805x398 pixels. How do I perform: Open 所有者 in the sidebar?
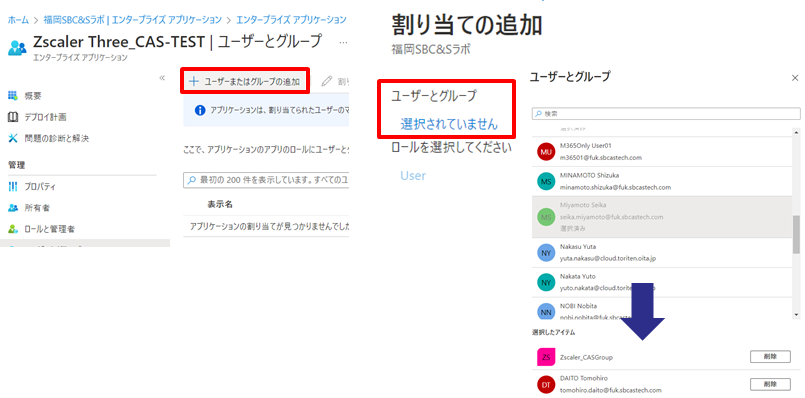[x=37, y=208]
